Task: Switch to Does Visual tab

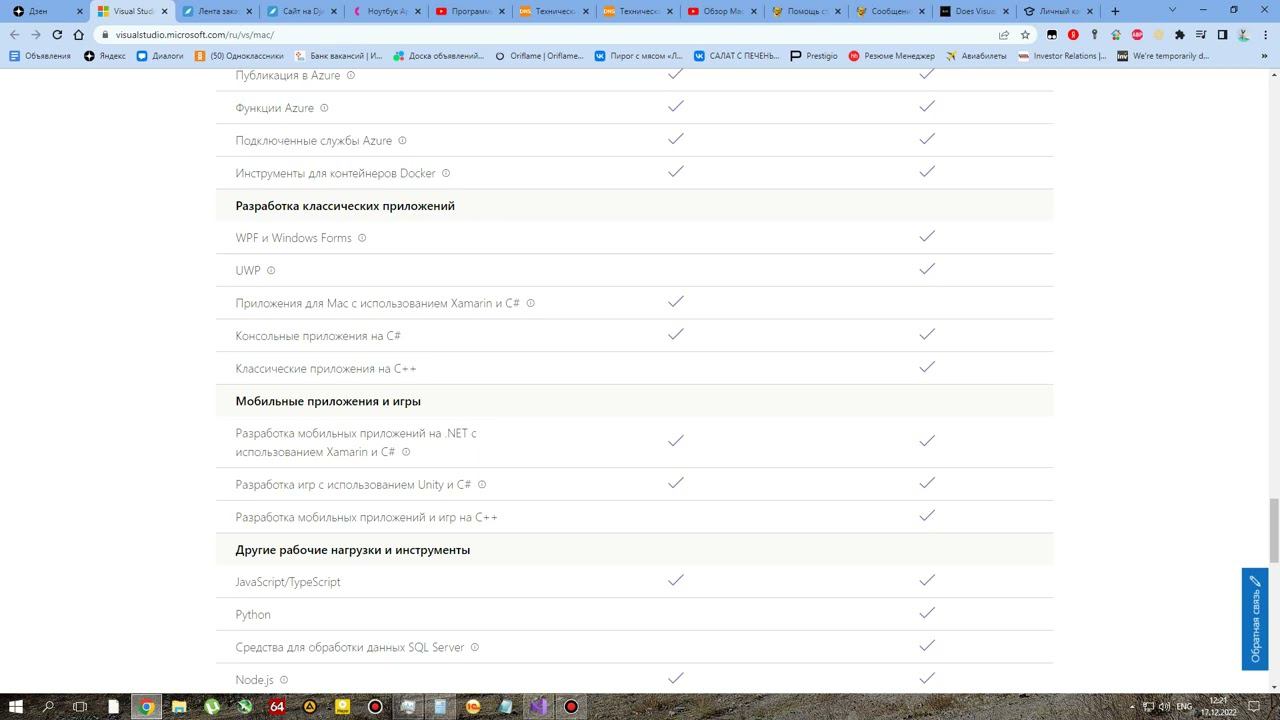Action: pos(973,11)
